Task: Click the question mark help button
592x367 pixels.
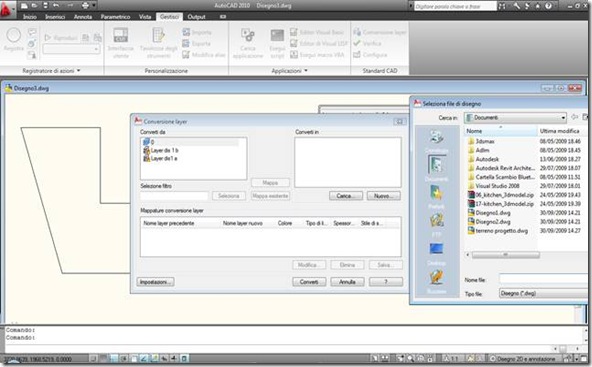Action: pyautogui.click(x=386, y=282)
